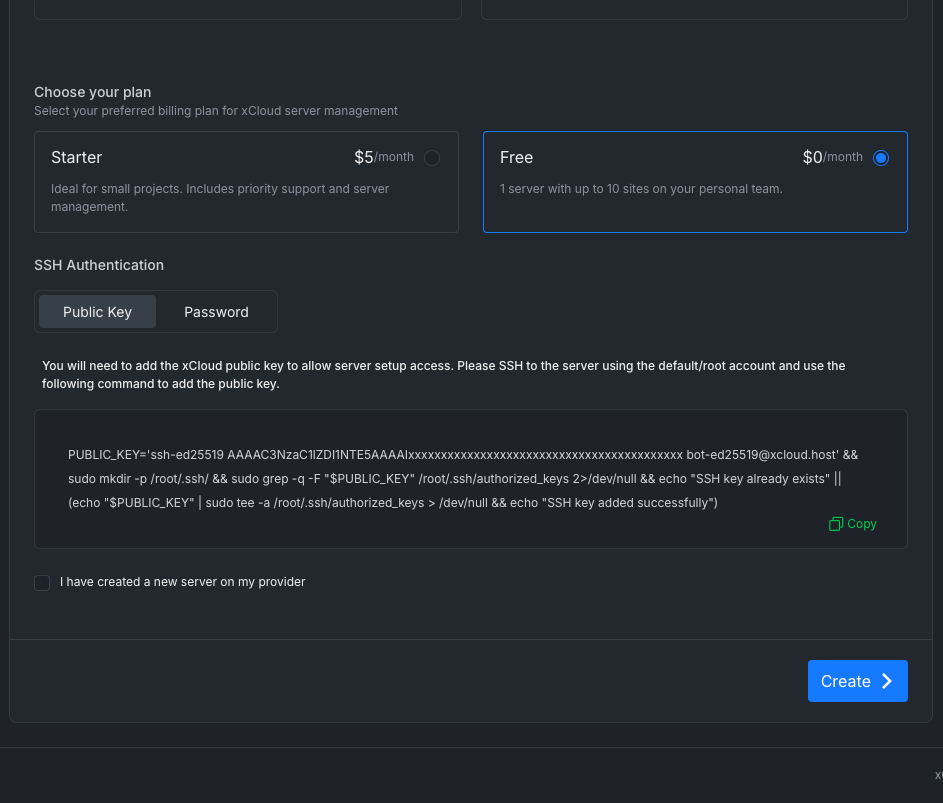943x803 pixels.
Task: Click the 'SSH Authentication' heading
Action: click(99, 265)
